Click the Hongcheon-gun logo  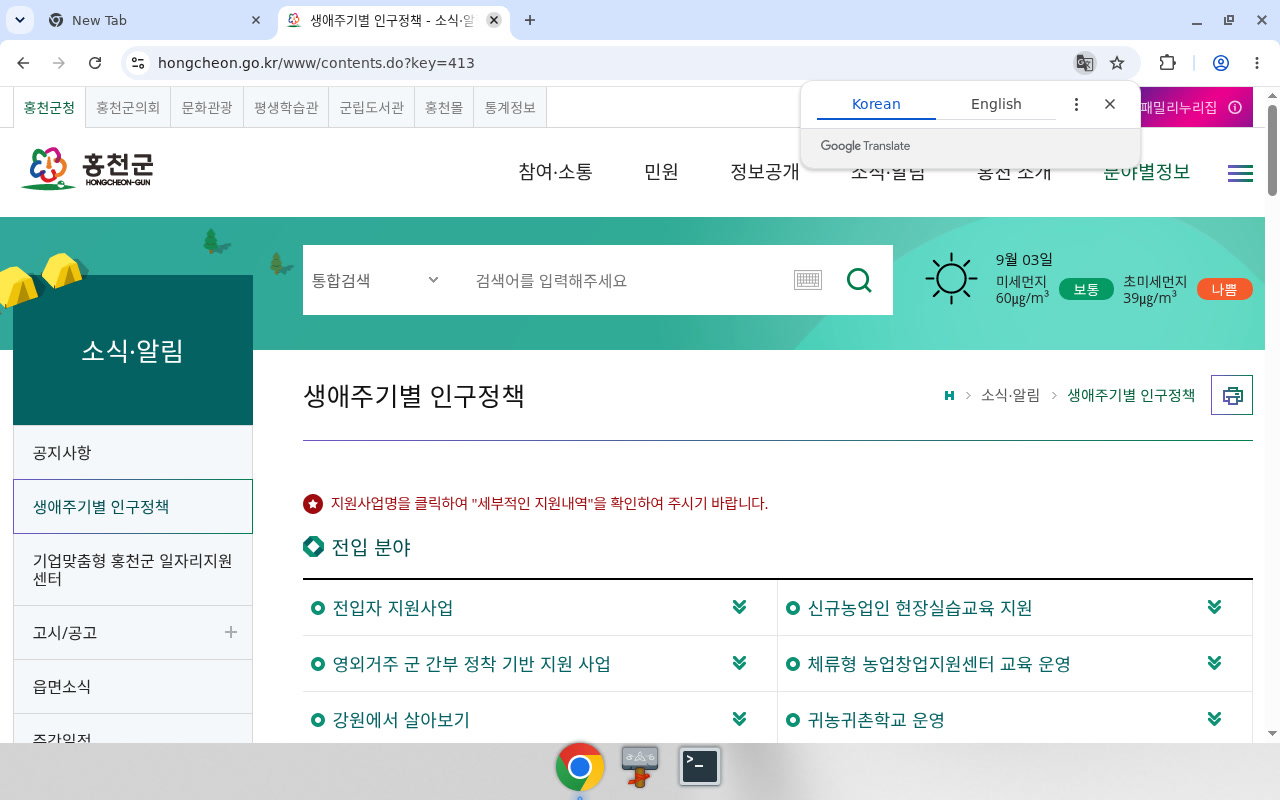88,170
